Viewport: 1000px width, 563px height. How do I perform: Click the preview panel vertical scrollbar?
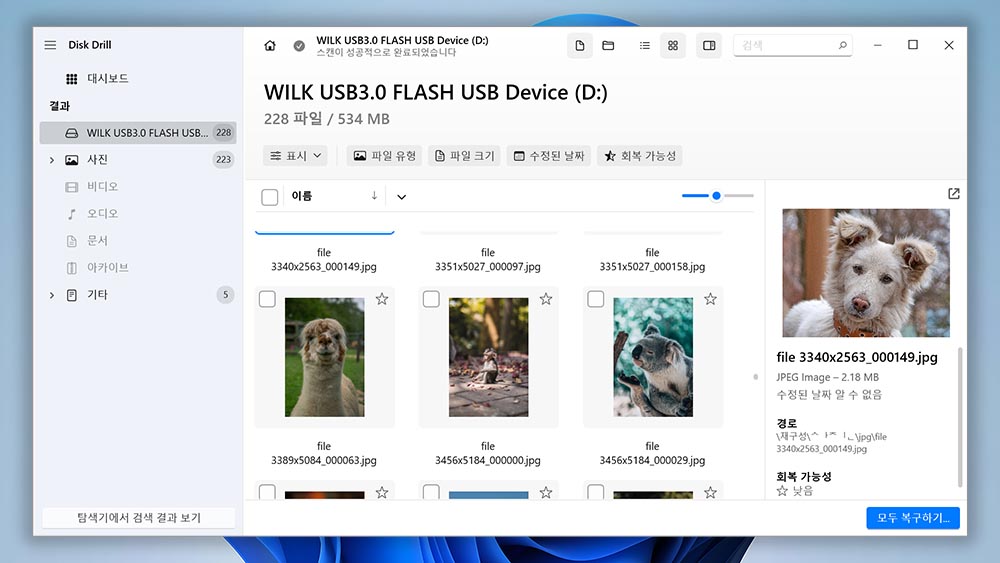[960, 418]
